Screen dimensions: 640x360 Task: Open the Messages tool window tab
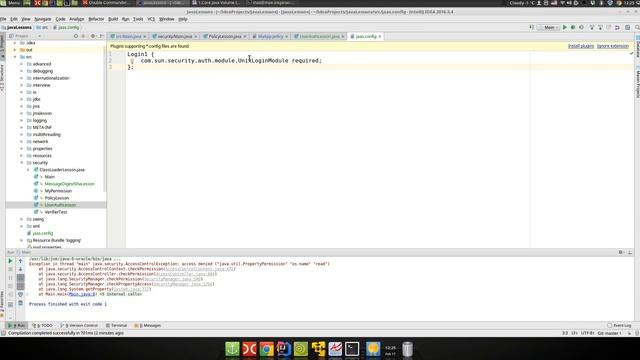[148, 325]
